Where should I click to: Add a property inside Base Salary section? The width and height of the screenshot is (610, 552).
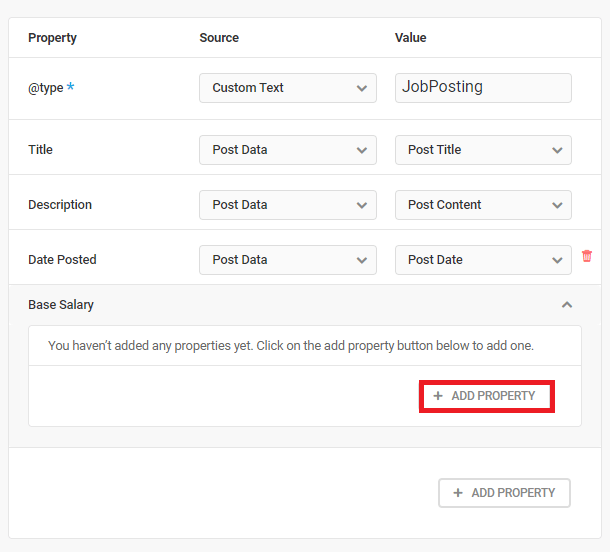pyautogui.click(x=487, y=396)
